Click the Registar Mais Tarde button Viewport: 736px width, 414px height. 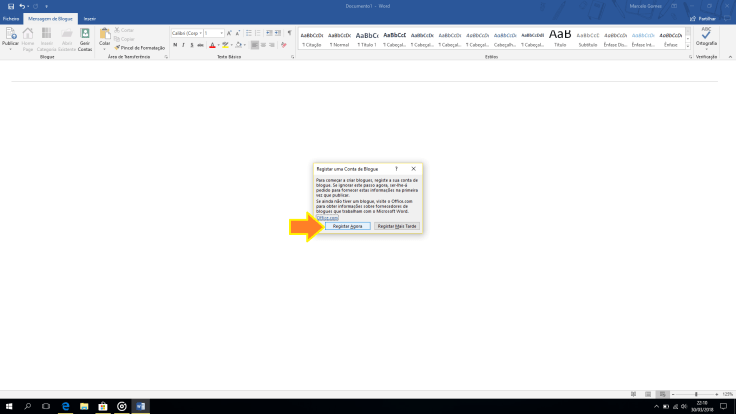click(x=396, y=226)
